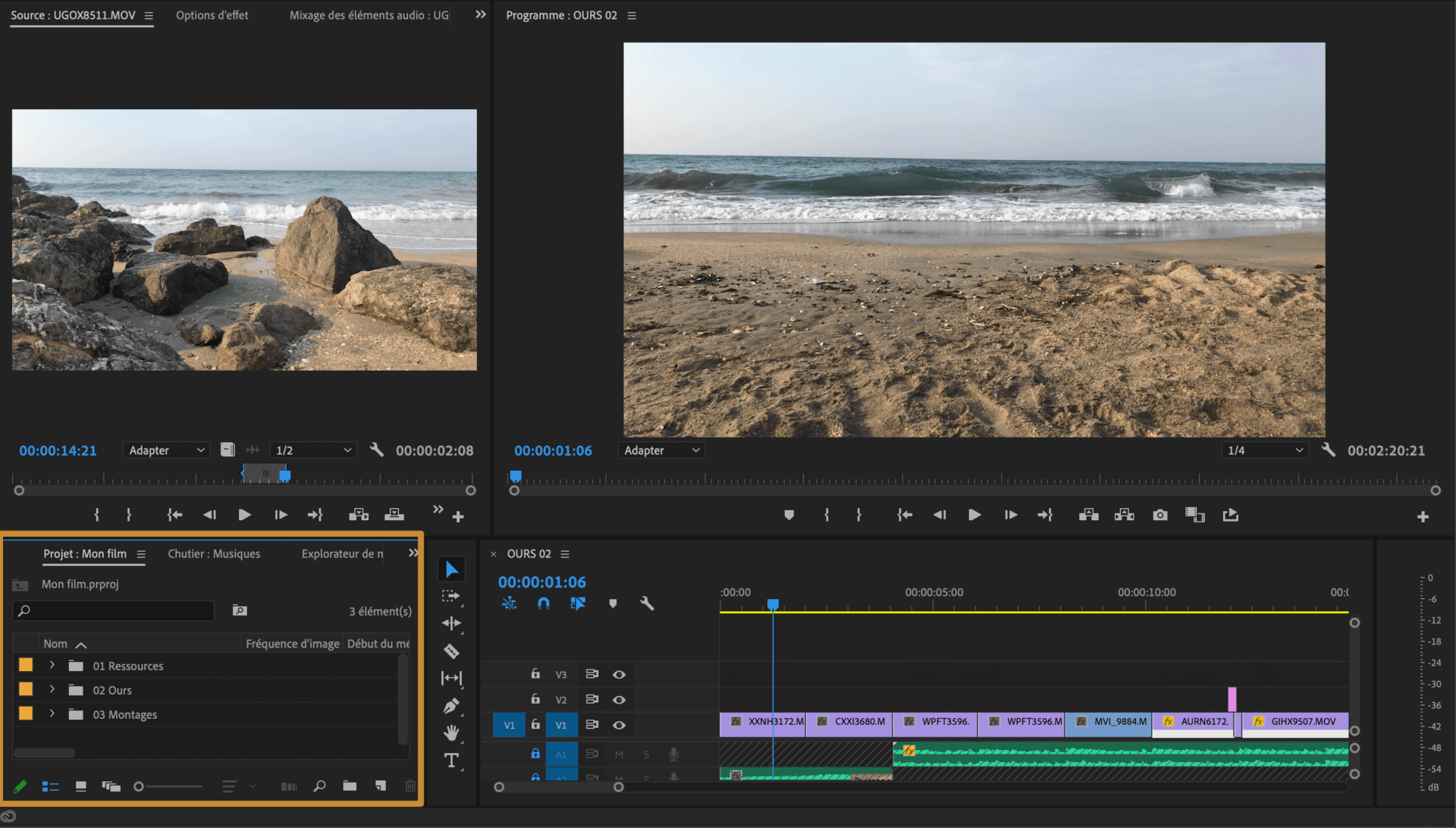1456x828 pixels.
Task: Open Program monitor 1/4 resolution dropdown
Action: [1265, 450]
